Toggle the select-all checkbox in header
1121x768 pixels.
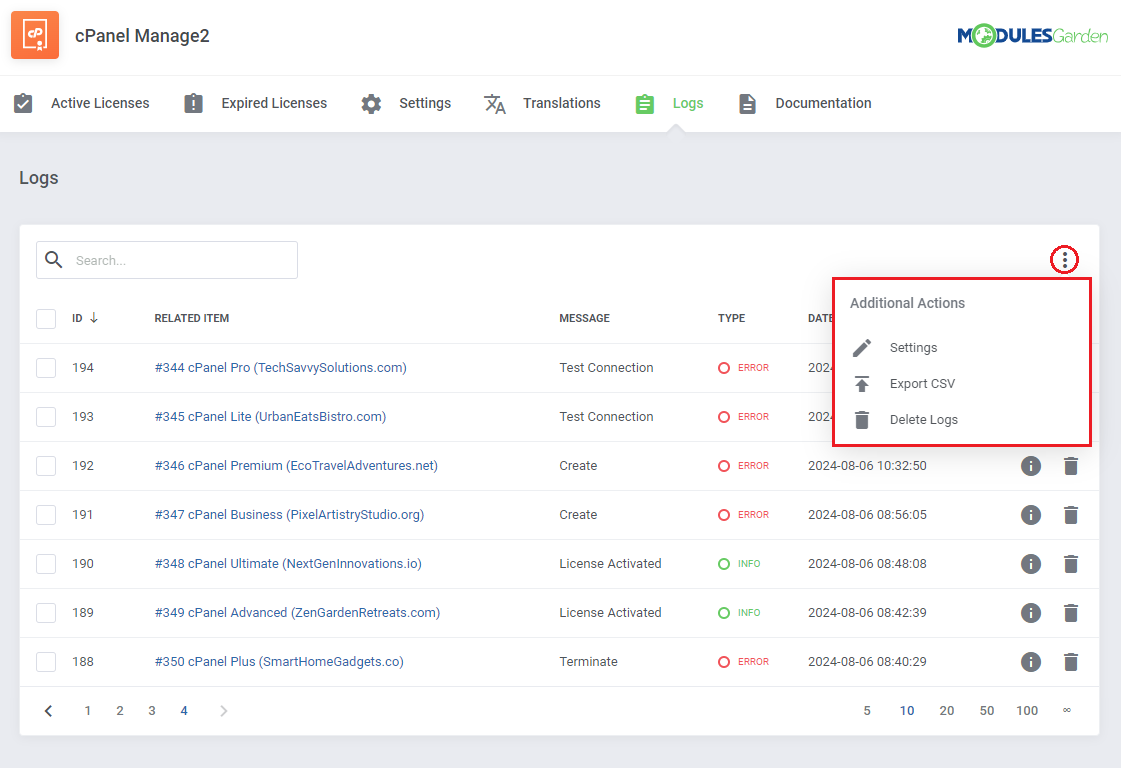(x=46, y=318)
